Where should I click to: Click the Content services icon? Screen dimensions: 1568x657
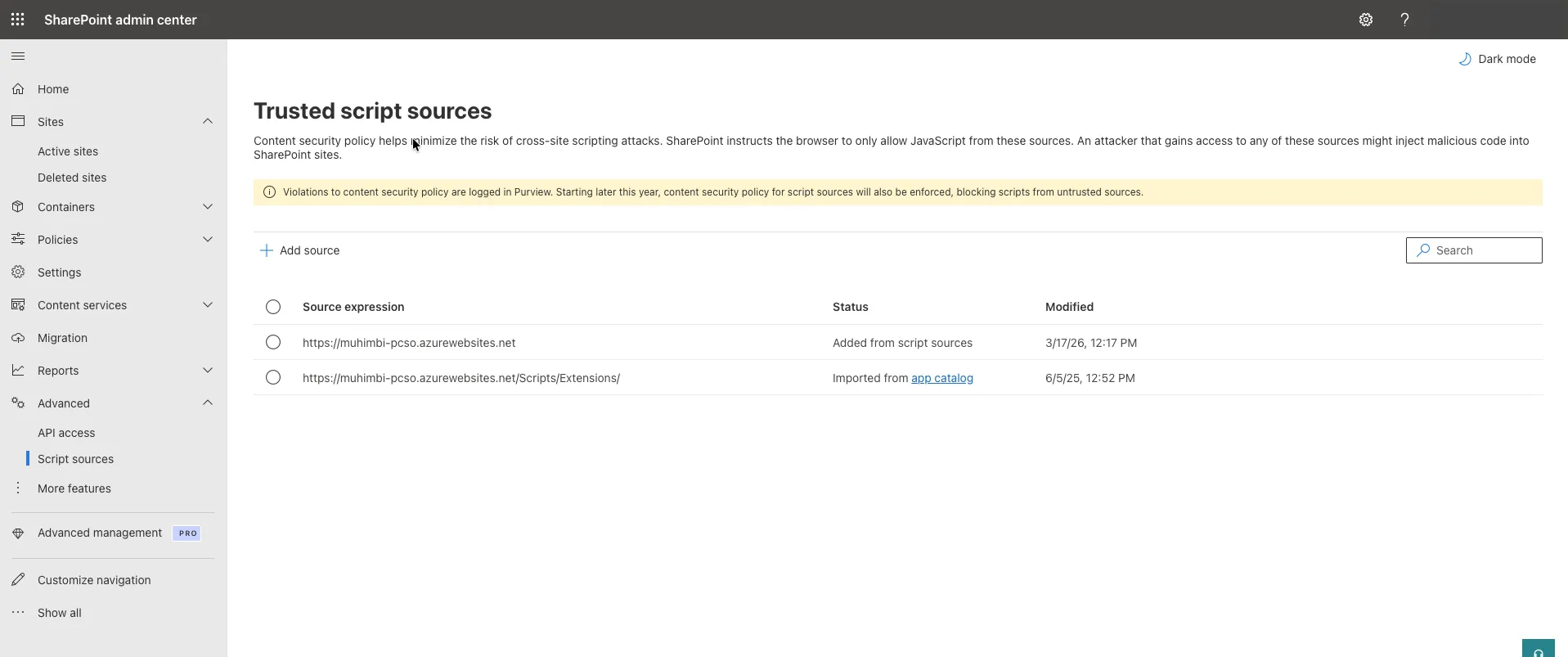click(18, 304)
